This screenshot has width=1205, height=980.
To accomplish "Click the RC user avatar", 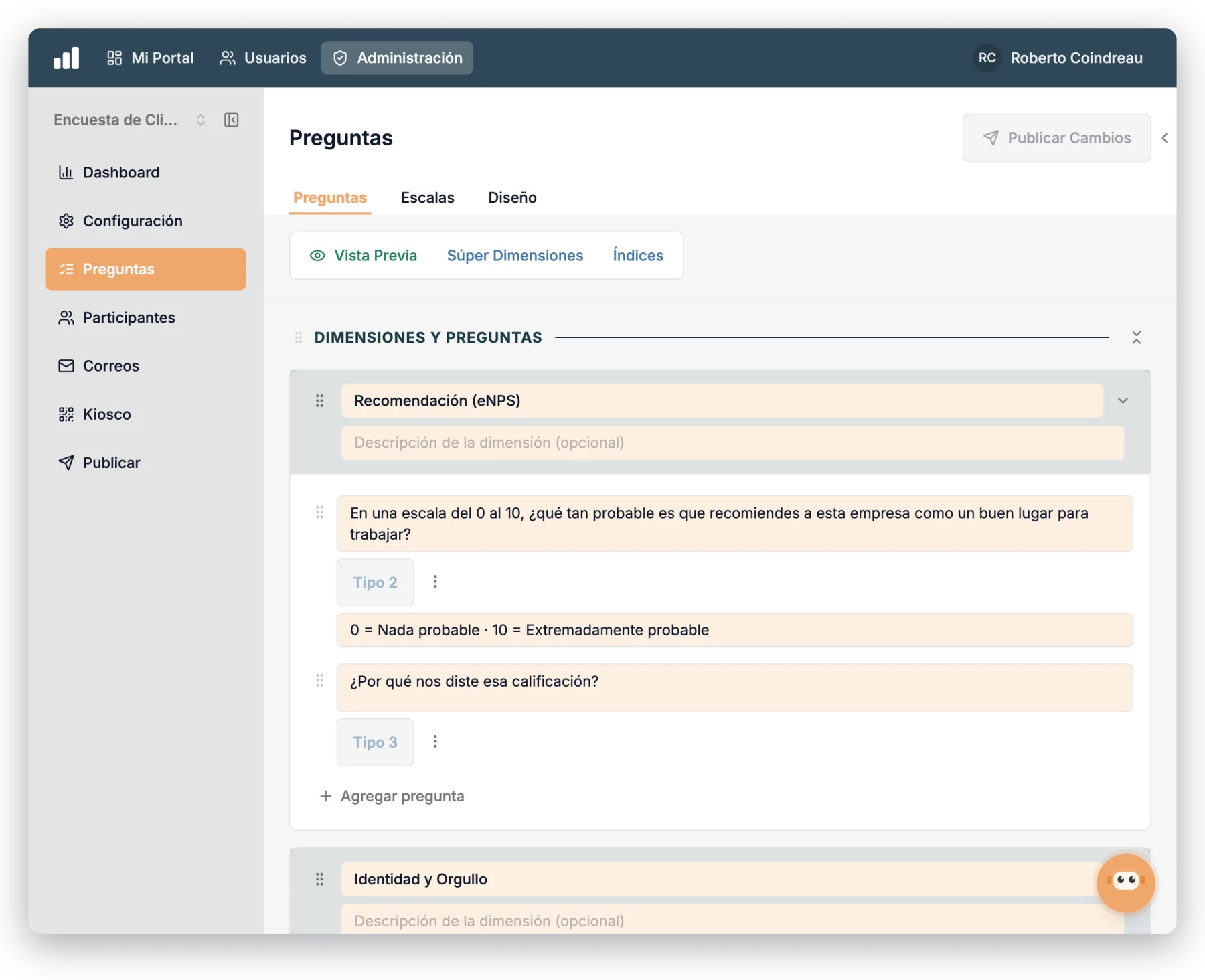I will point(987,58).
